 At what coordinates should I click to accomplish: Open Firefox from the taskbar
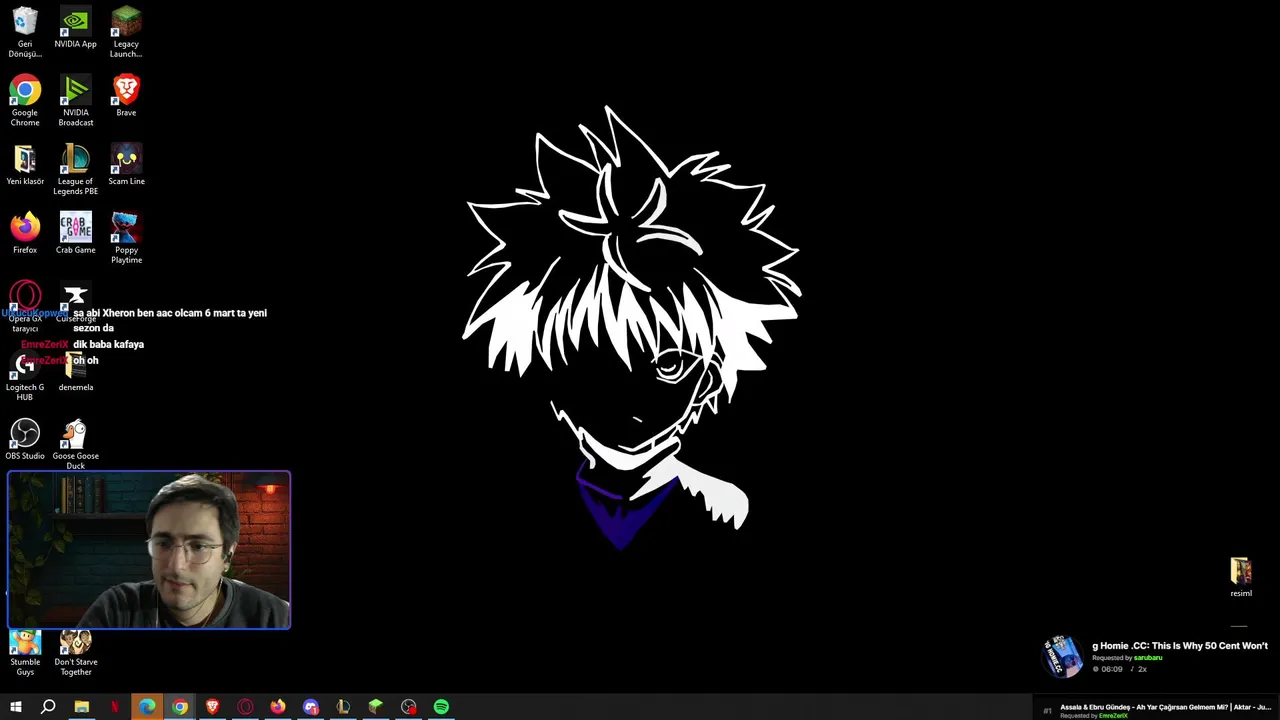click(x=278, y=707)
